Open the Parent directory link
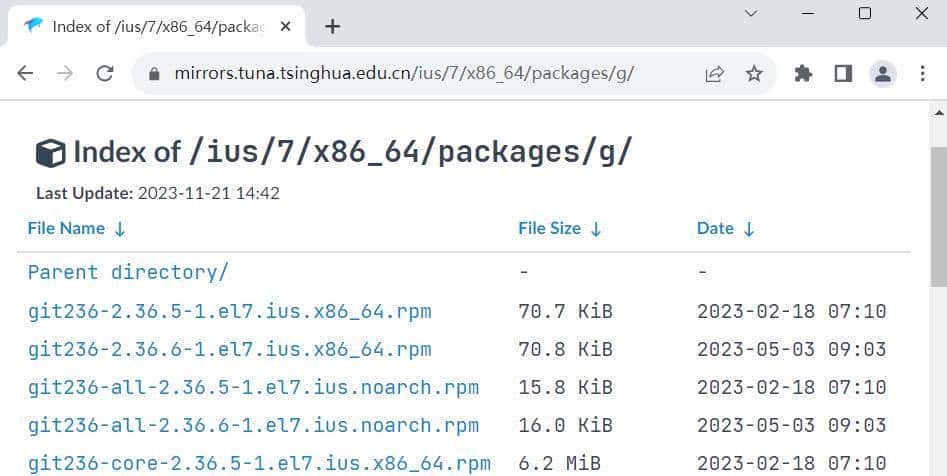947x476 pixels. [128, 272]
